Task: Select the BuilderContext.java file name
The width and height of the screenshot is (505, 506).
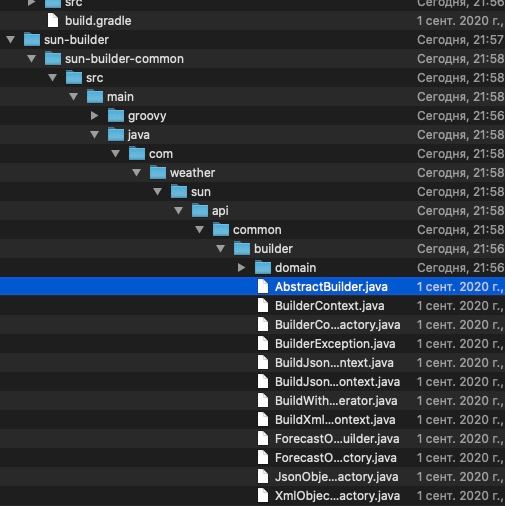Action: click(330, 306)
